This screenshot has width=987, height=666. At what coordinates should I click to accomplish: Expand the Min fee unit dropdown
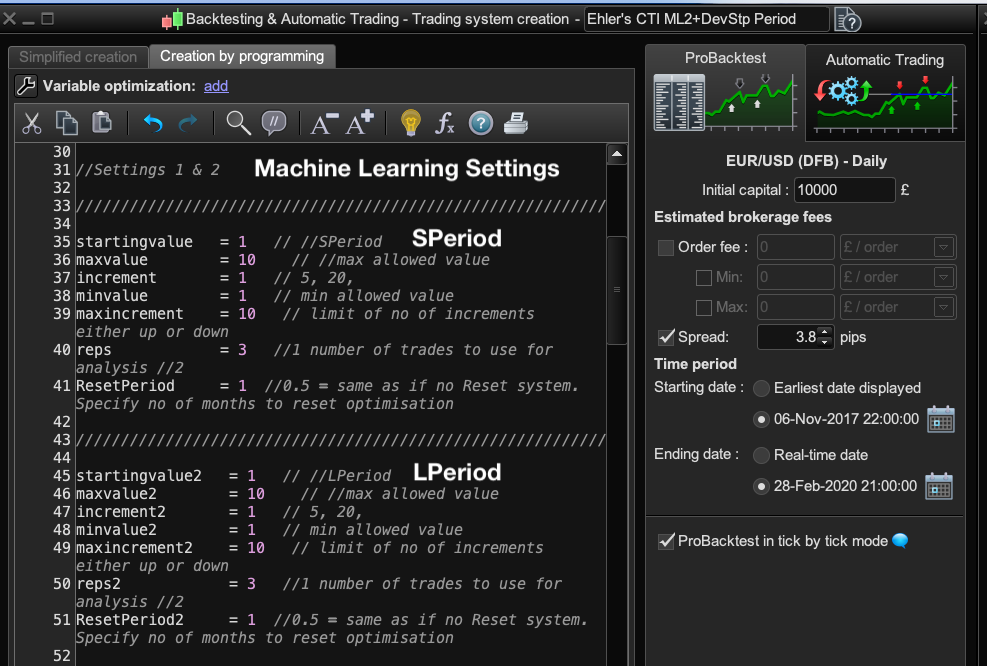click(x=943, y=277)
